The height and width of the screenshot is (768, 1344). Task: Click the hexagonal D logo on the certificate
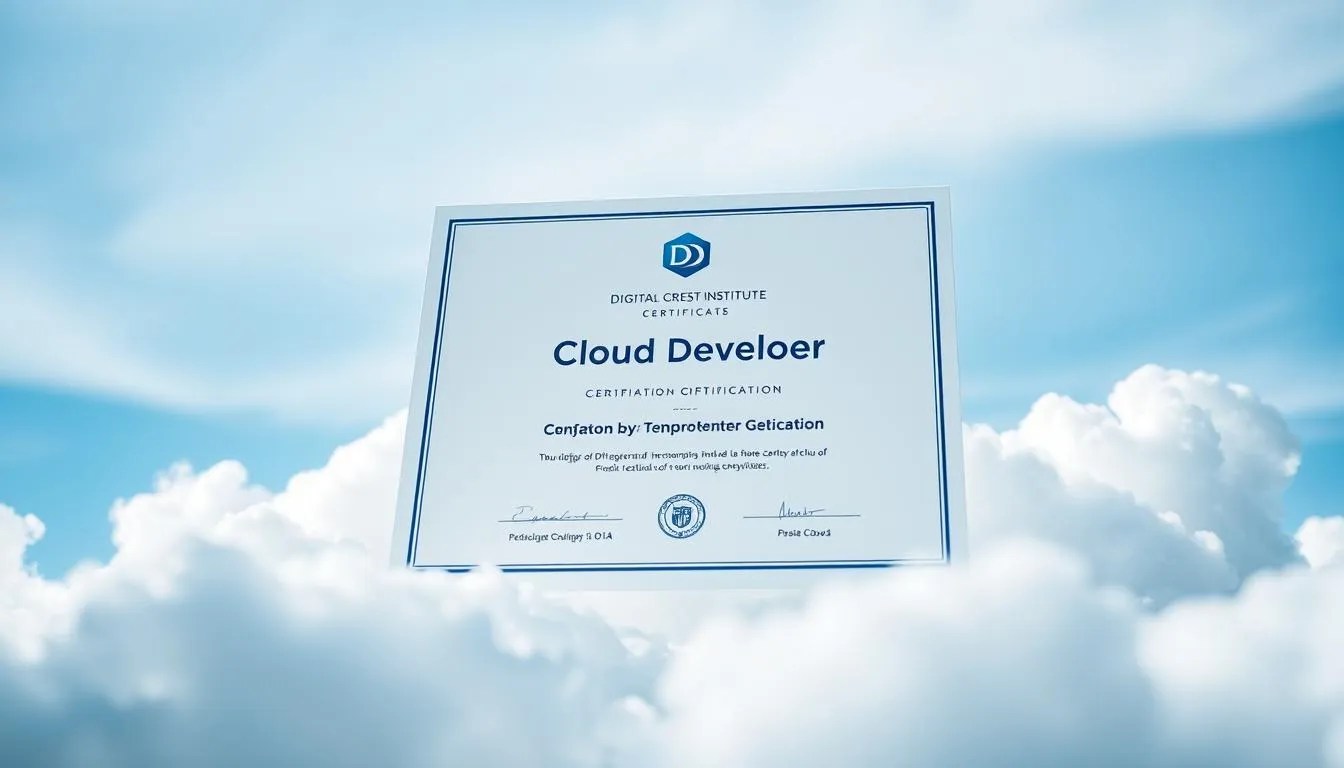pos(685,254)
